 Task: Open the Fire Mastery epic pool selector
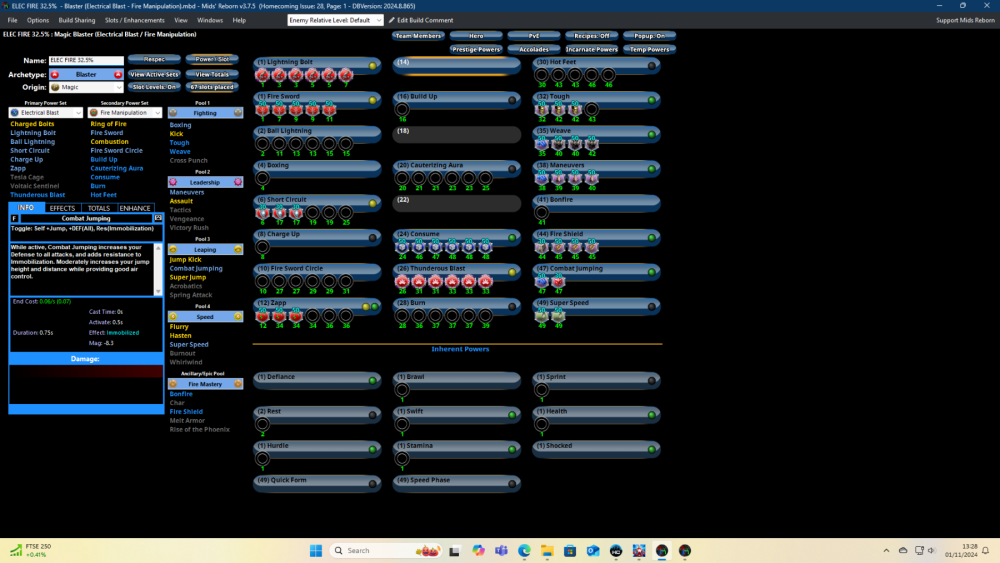[205, 384]
